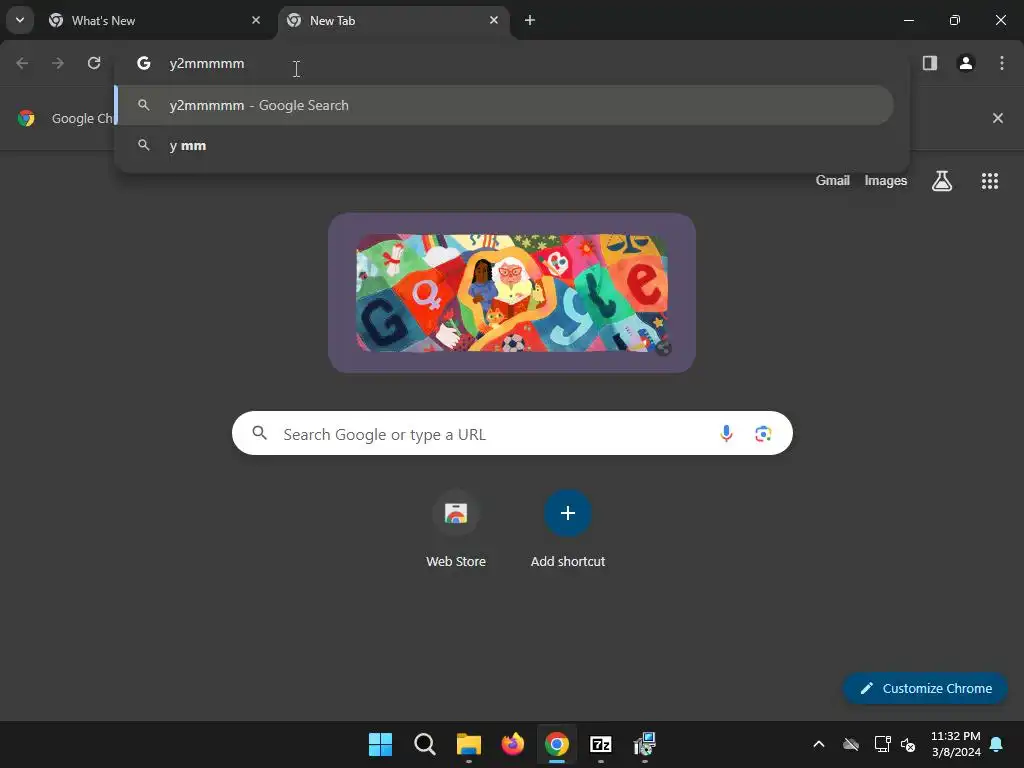Open 7-Zip from taskbar

(601, 744)
